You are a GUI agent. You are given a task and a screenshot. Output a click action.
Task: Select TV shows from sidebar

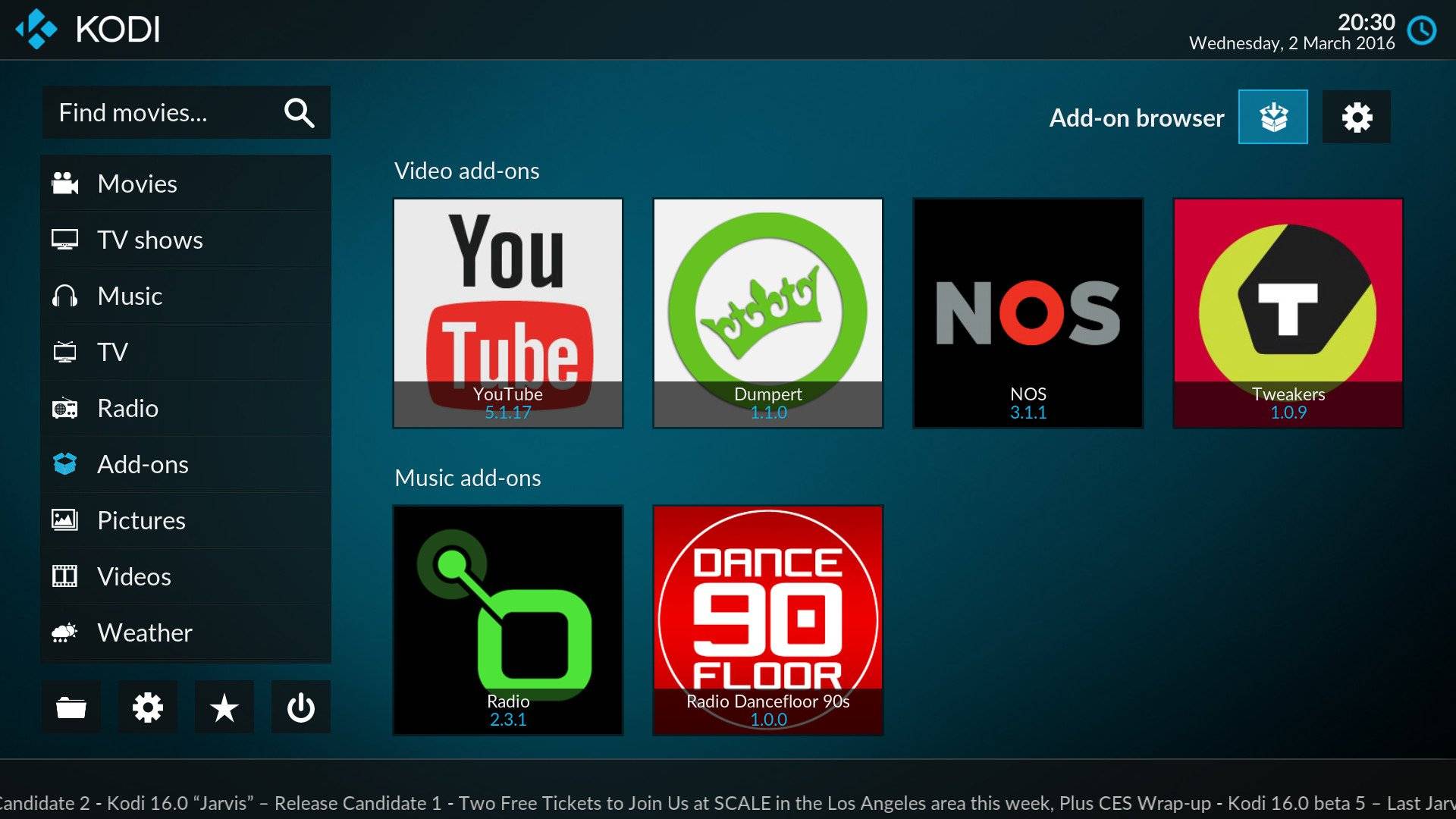pos(151,240)
